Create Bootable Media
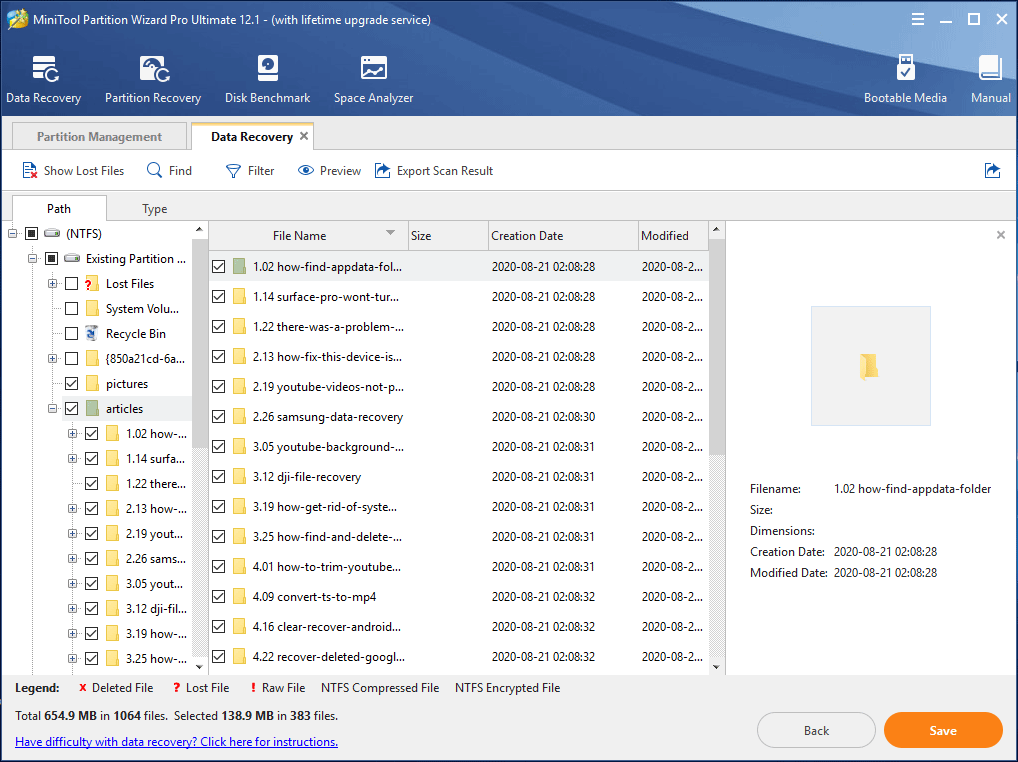Image resolution: width=1018 pixels, height=762 pixels. [905, 70]
